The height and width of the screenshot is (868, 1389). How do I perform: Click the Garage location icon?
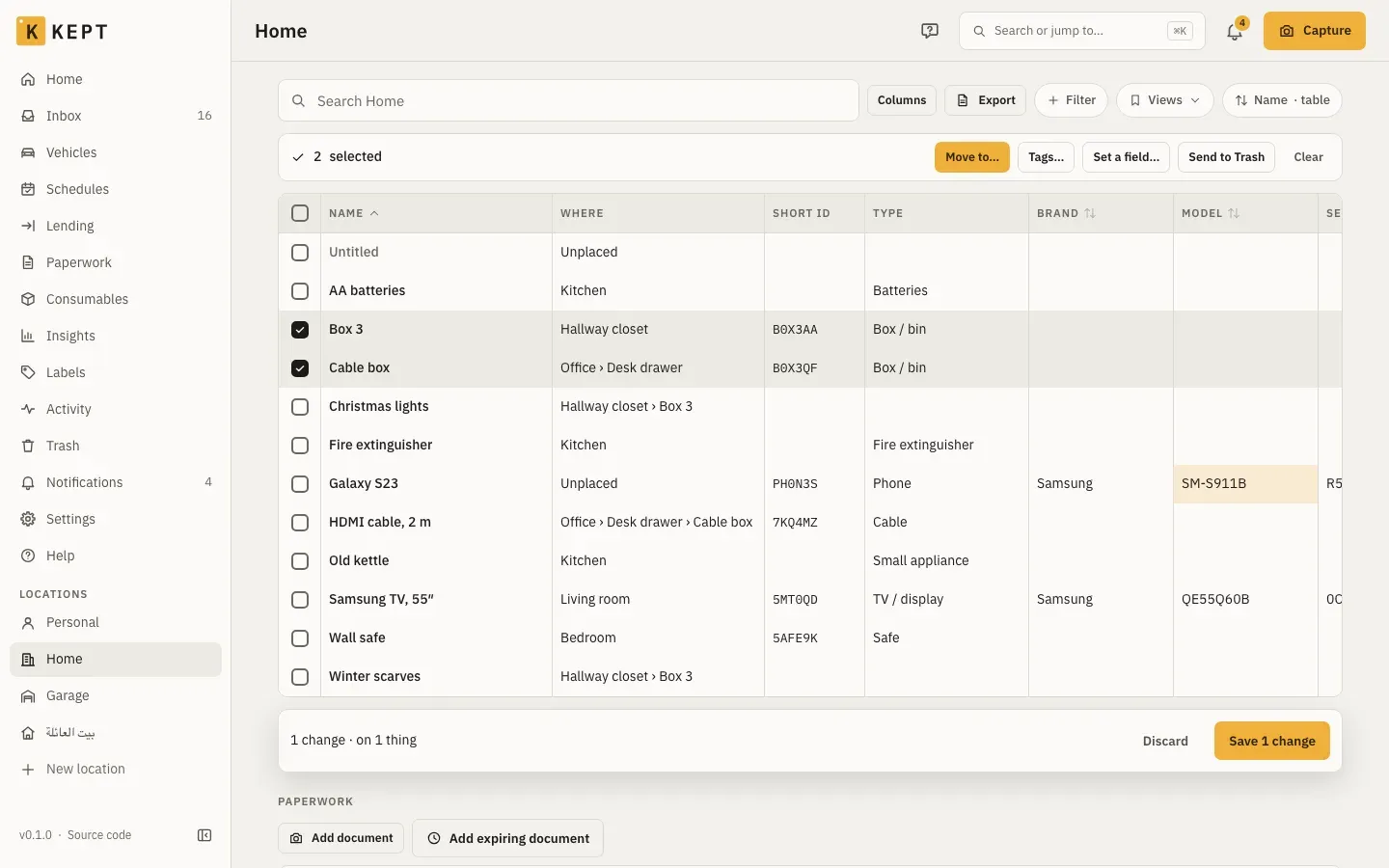click(28, 696)
